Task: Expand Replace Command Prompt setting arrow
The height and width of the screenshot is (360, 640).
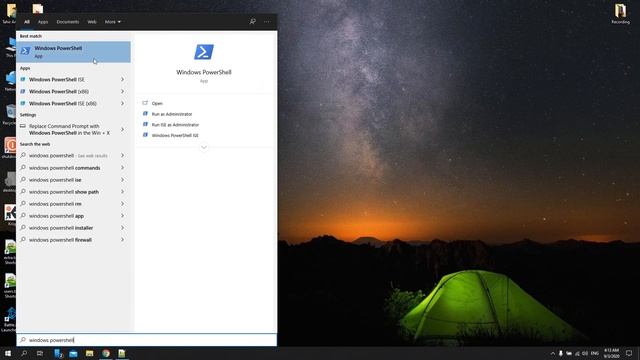Action: pyautogui.click(x=122, y=129)
